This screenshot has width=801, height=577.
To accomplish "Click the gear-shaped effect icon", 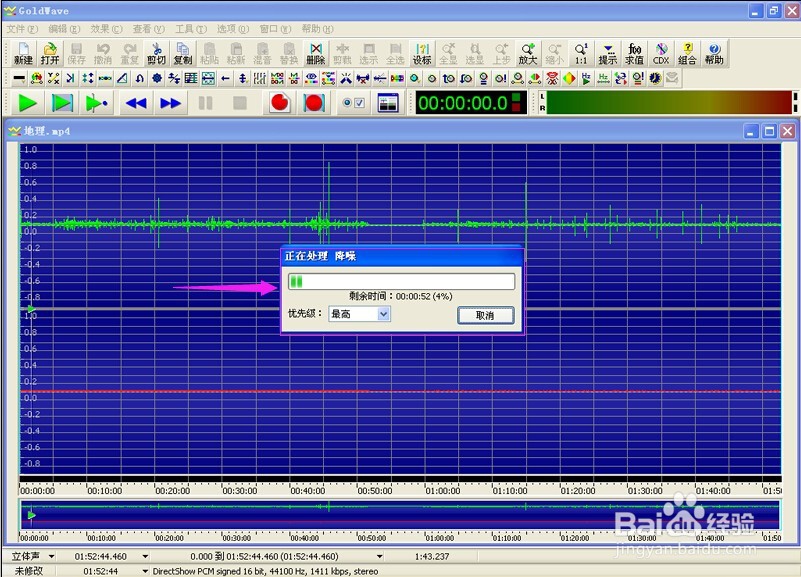I will click(x=157, y=78).
